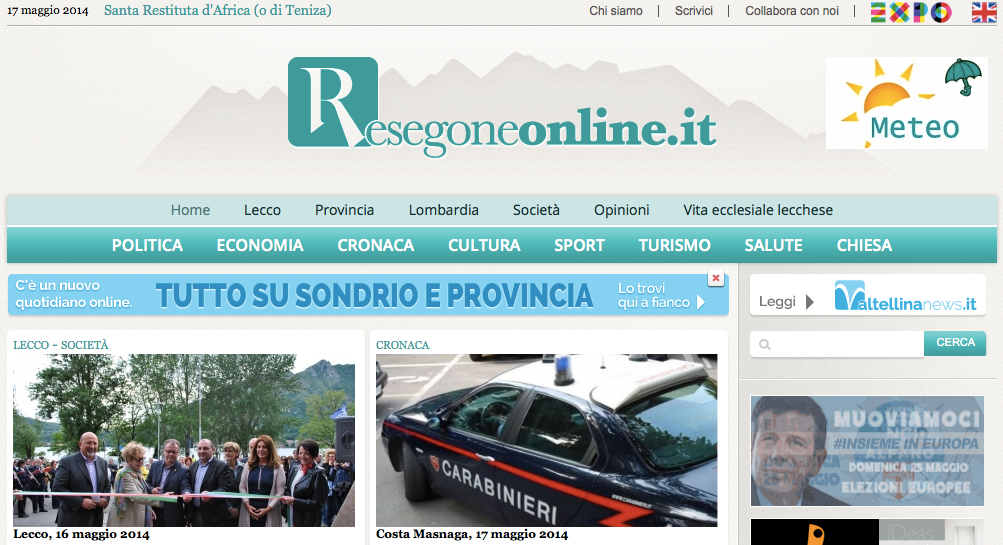Viewport: 1003px width, 545px height.
Task: Close the Sondrio e Provincia banner
Action: (x=716, y=278)
